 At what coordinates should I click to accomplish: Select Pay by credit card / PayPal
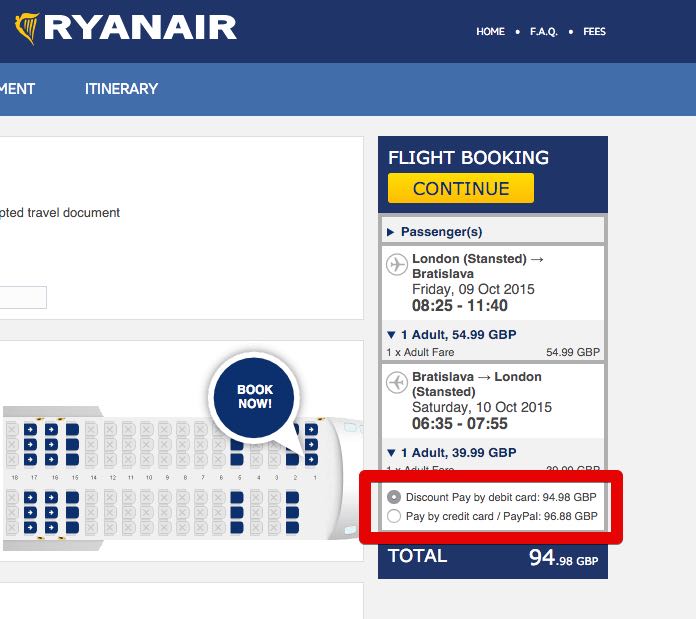[394, 517]
